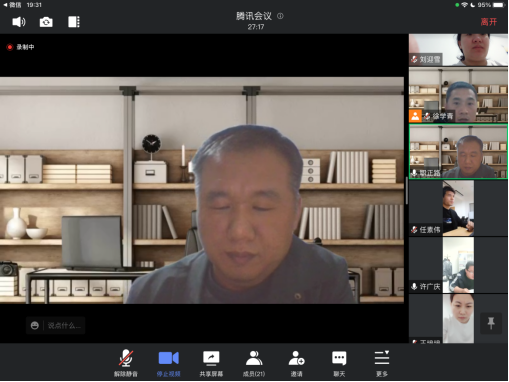Viewport: 509px width, 382px height.
Task: Toggle the speaker audio output icon
Action: point(19,22)
